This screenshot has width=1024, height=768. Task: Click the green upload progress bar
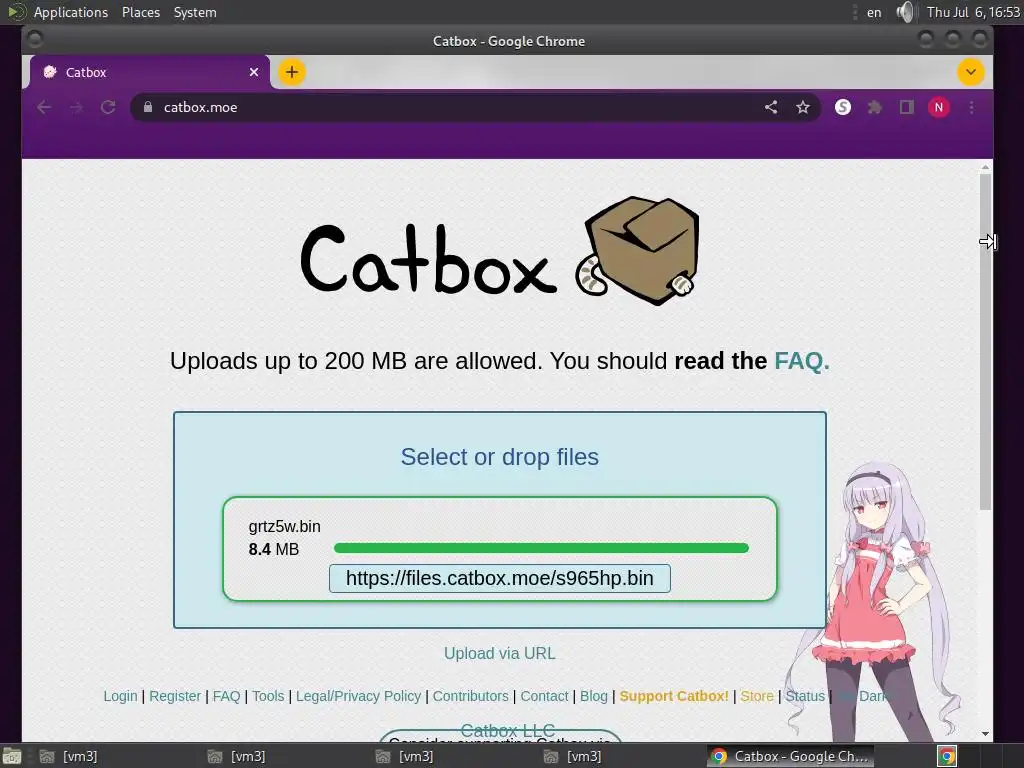(x=541, y=548)
